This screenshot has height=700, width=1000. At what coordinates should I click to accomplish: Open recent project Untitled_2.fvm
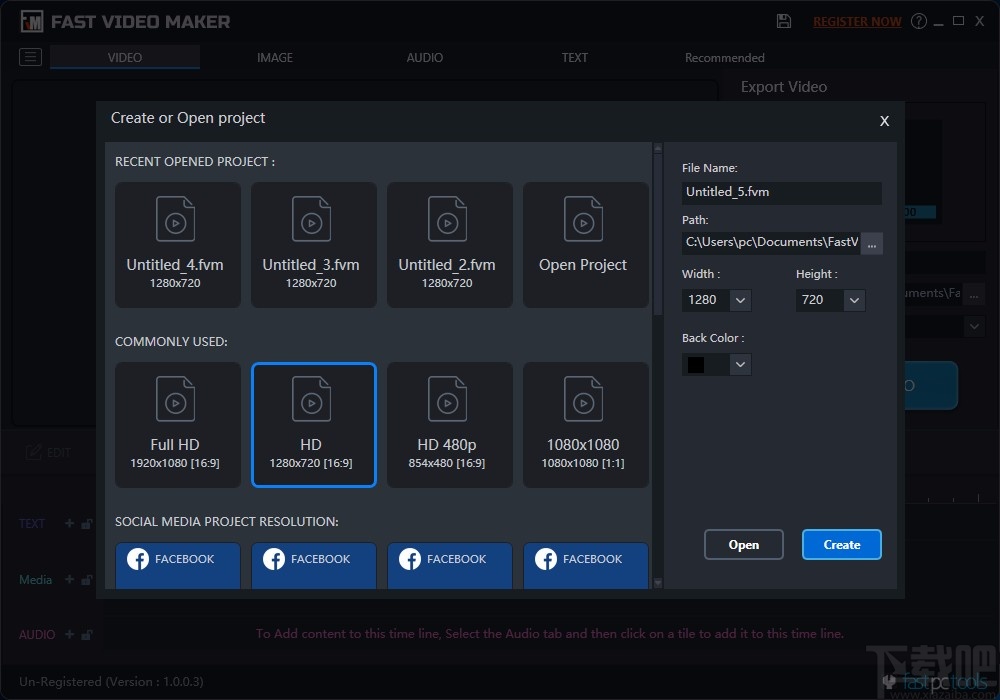(450, 245)
